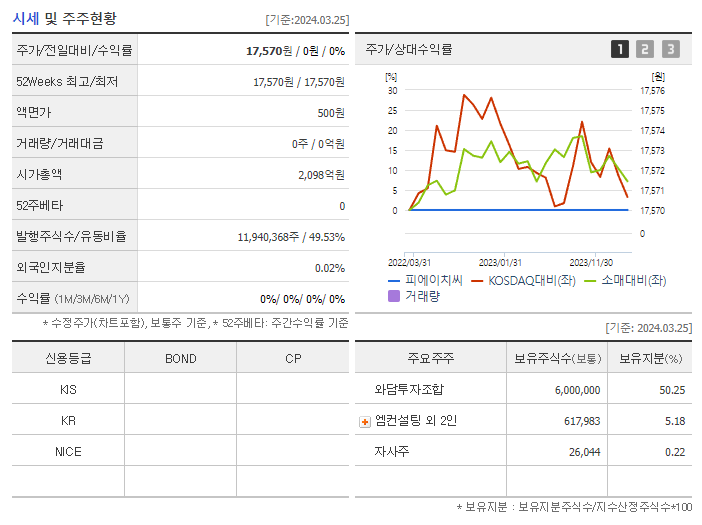
Task: Select the 0.02% foreign ownership value
Action: click(330, 268)
